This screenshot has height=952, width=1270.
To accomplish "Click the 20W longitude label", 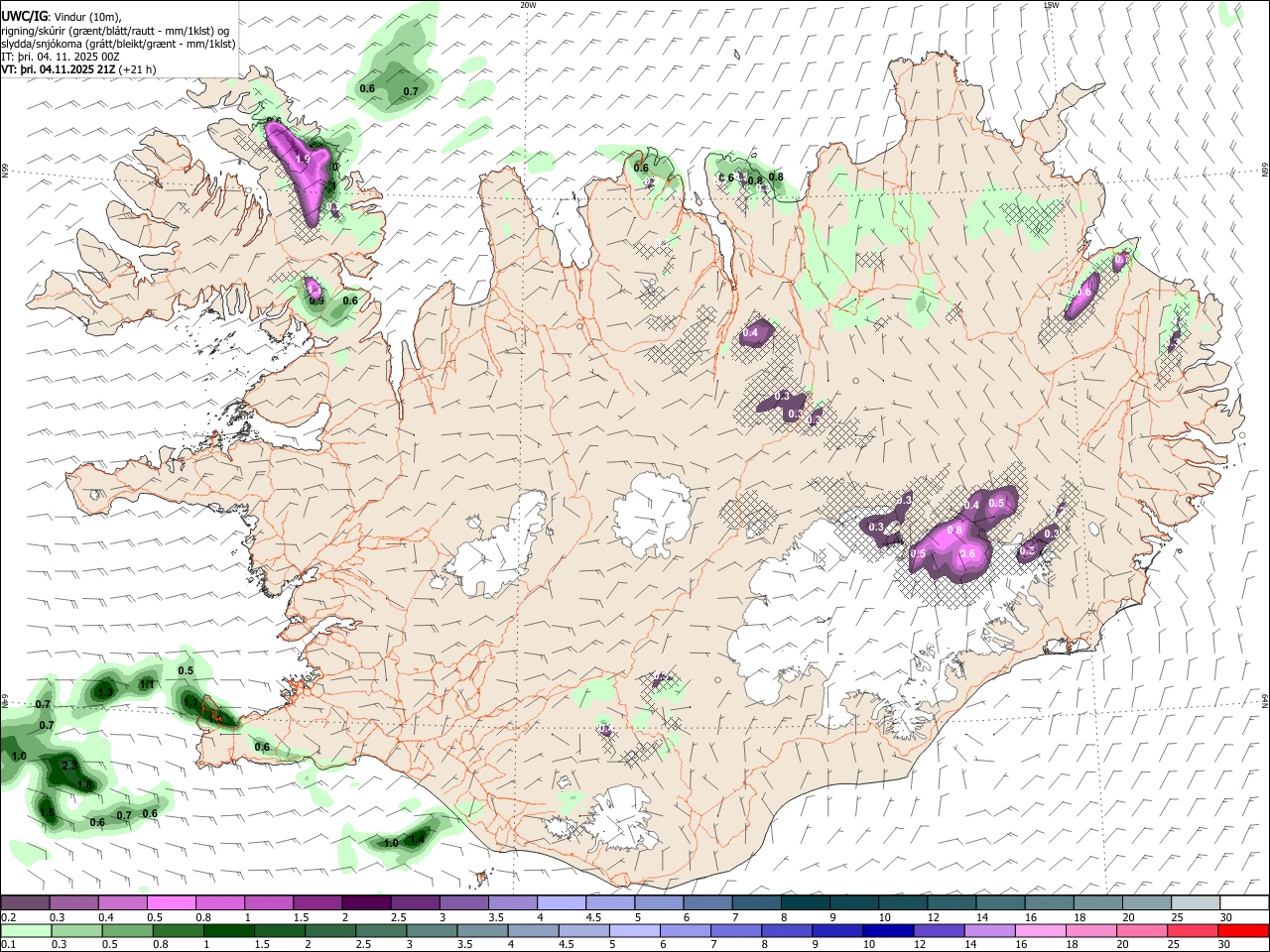I will tap(528, 5).
